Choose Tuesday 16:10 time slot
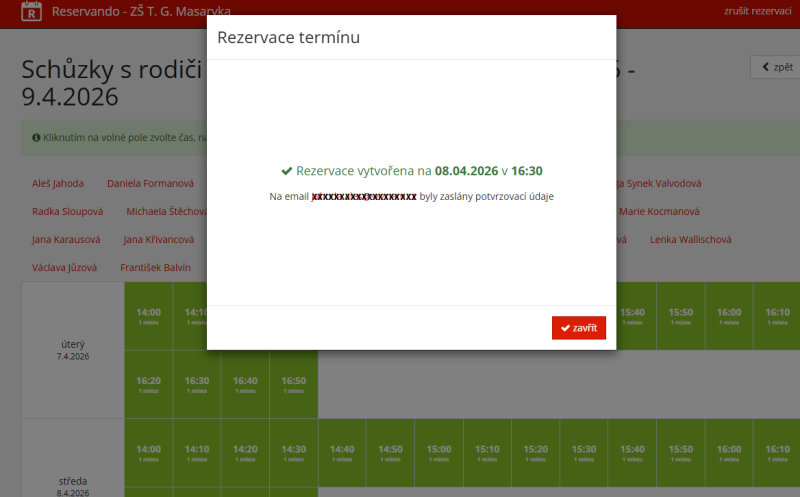The image size is (800, 497). pos(777,316)
